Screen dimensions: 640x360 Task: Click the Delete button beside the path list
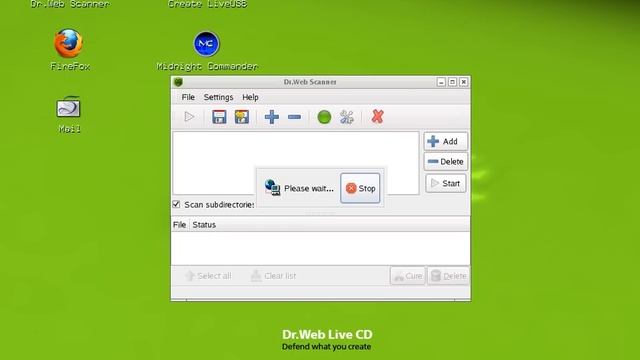[445, 162]
